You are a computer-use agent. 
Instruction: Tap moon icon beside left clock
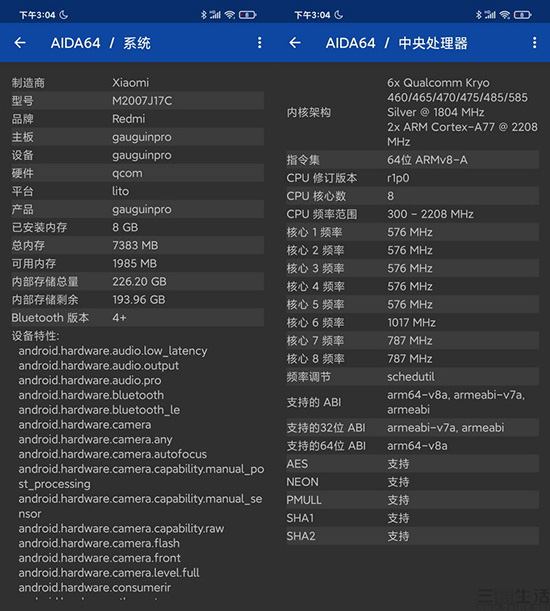point(64,15)
